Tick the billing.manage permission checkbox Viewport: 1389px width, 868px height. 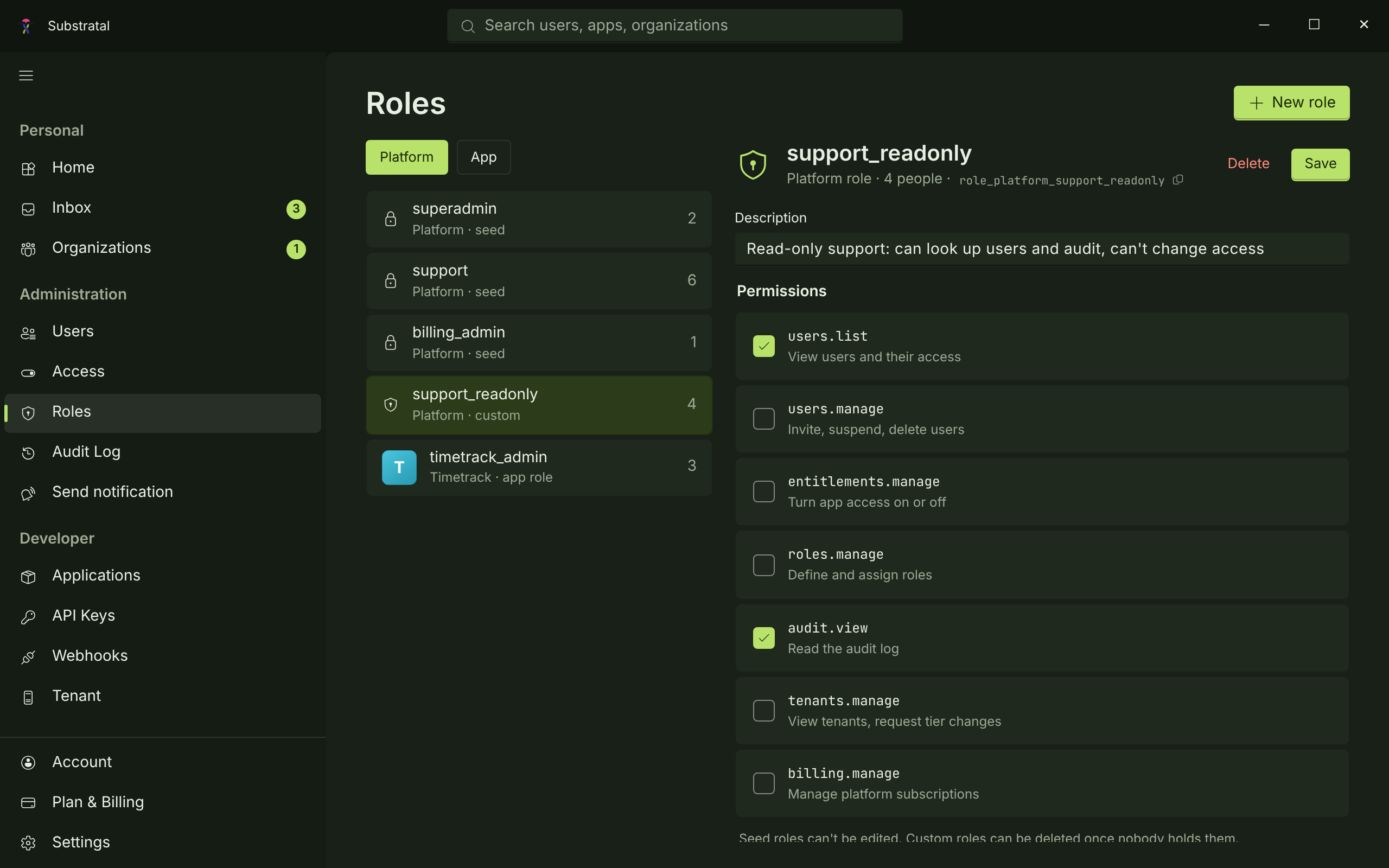763,783
